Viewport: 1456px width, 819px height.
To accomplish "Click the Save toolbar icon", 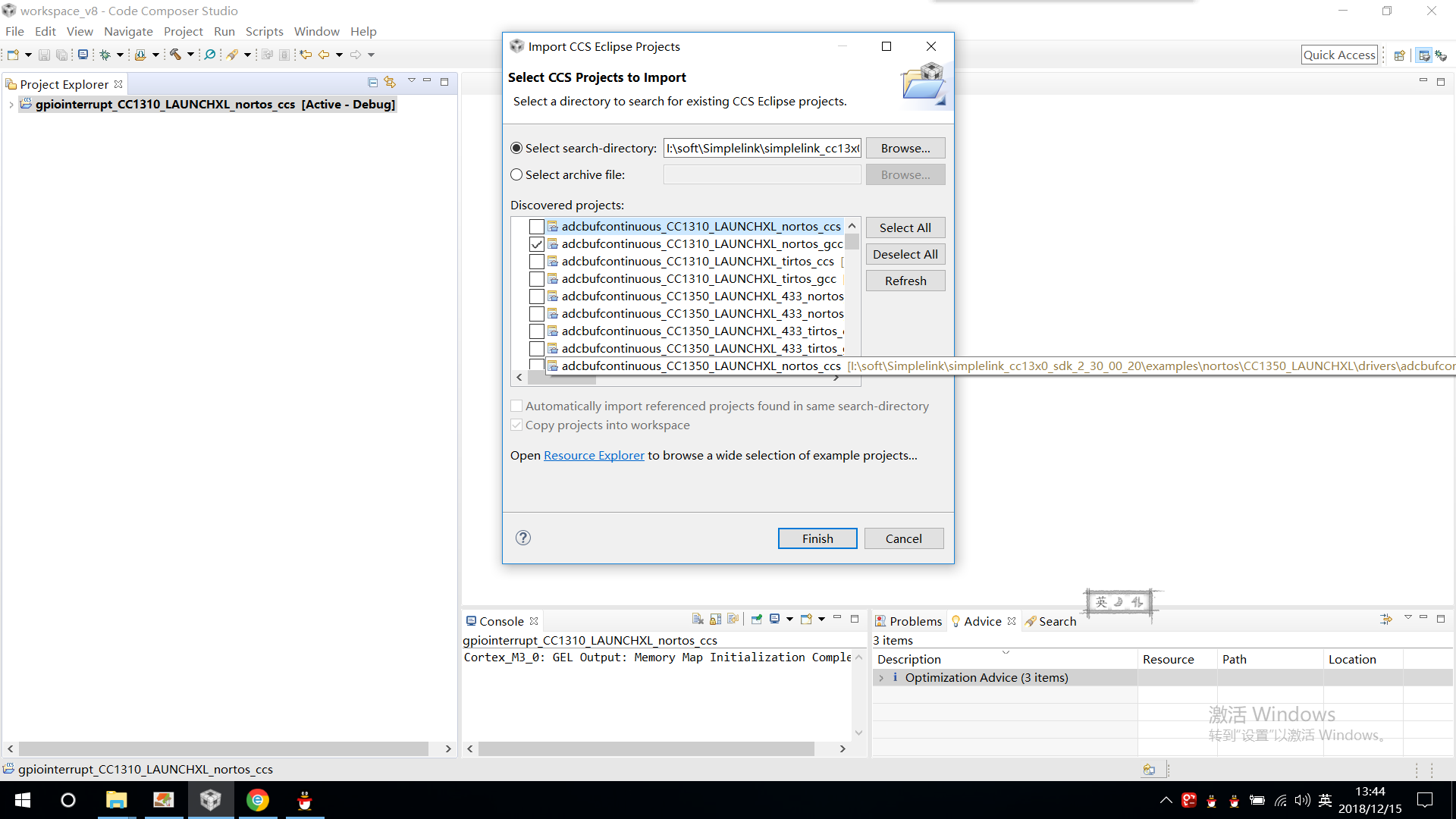I will tap(43, 54).
